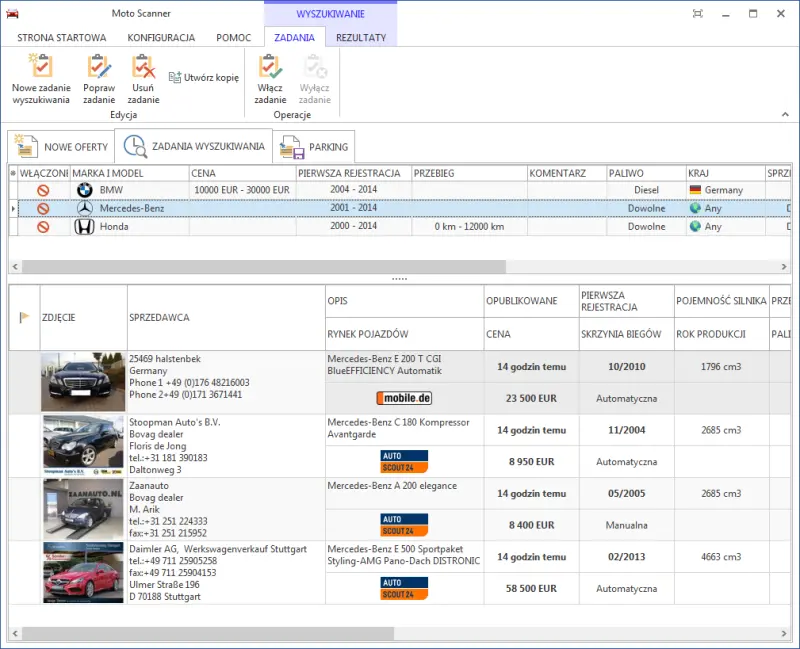Viewport: 800px width, 649px height.
Task: Open the PARKING tab
Action: (314, 147)
